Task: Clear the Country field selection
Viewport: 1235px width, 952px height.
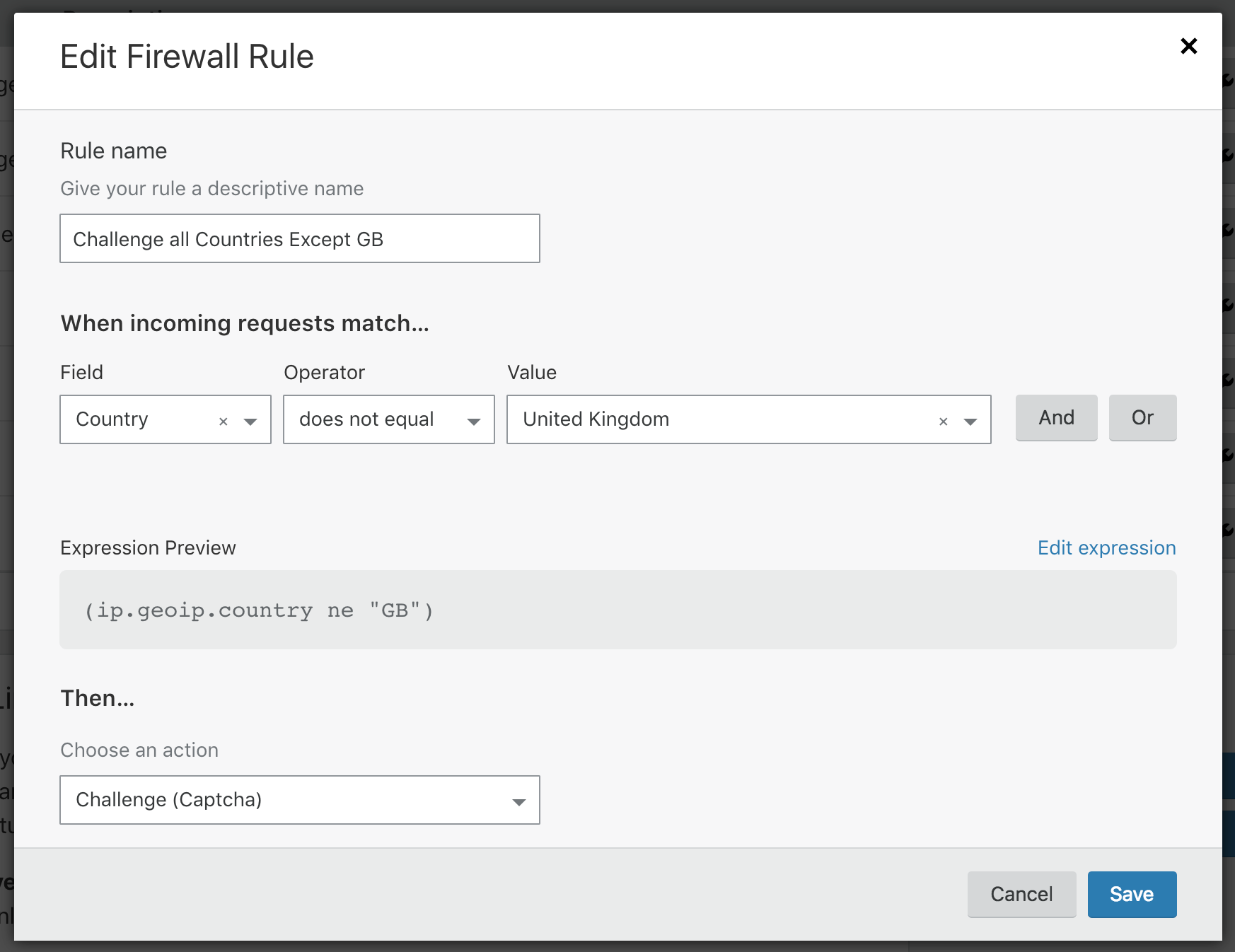Action: click(x=224, y=422)
